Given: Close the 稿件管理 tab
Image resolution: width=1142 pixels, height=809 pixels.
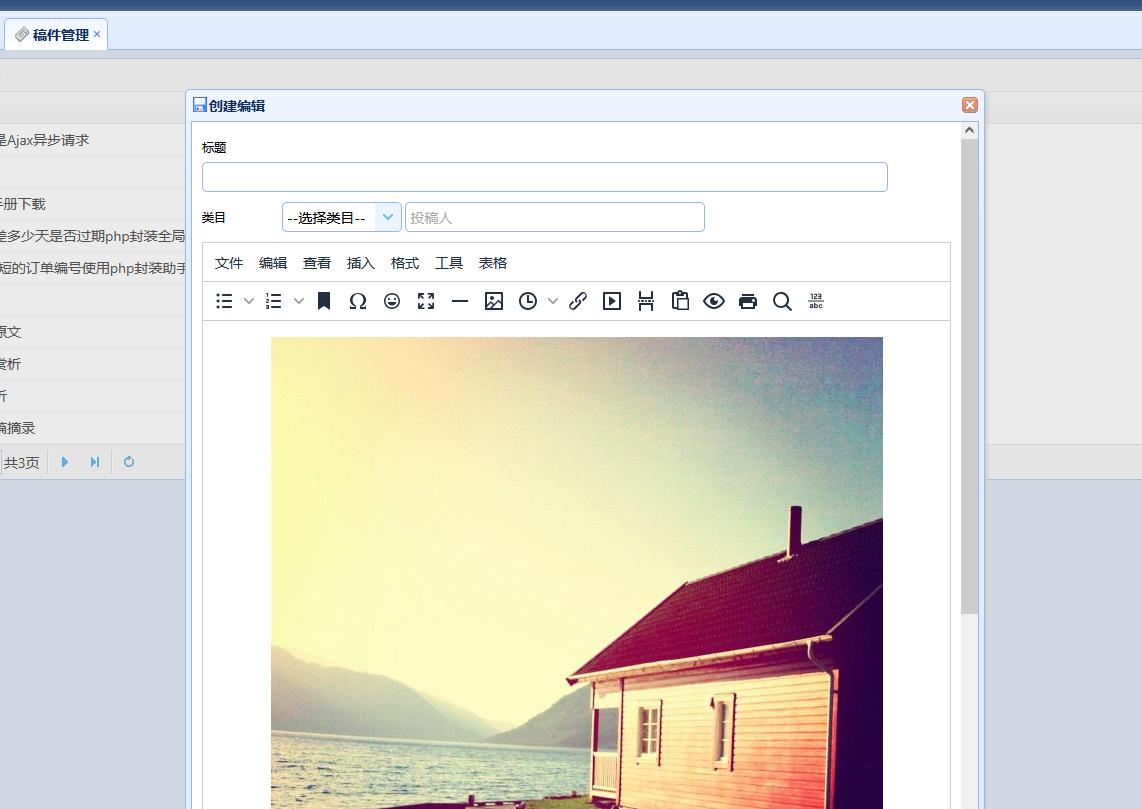Looking at the screenshot, I should click(97, 34).
